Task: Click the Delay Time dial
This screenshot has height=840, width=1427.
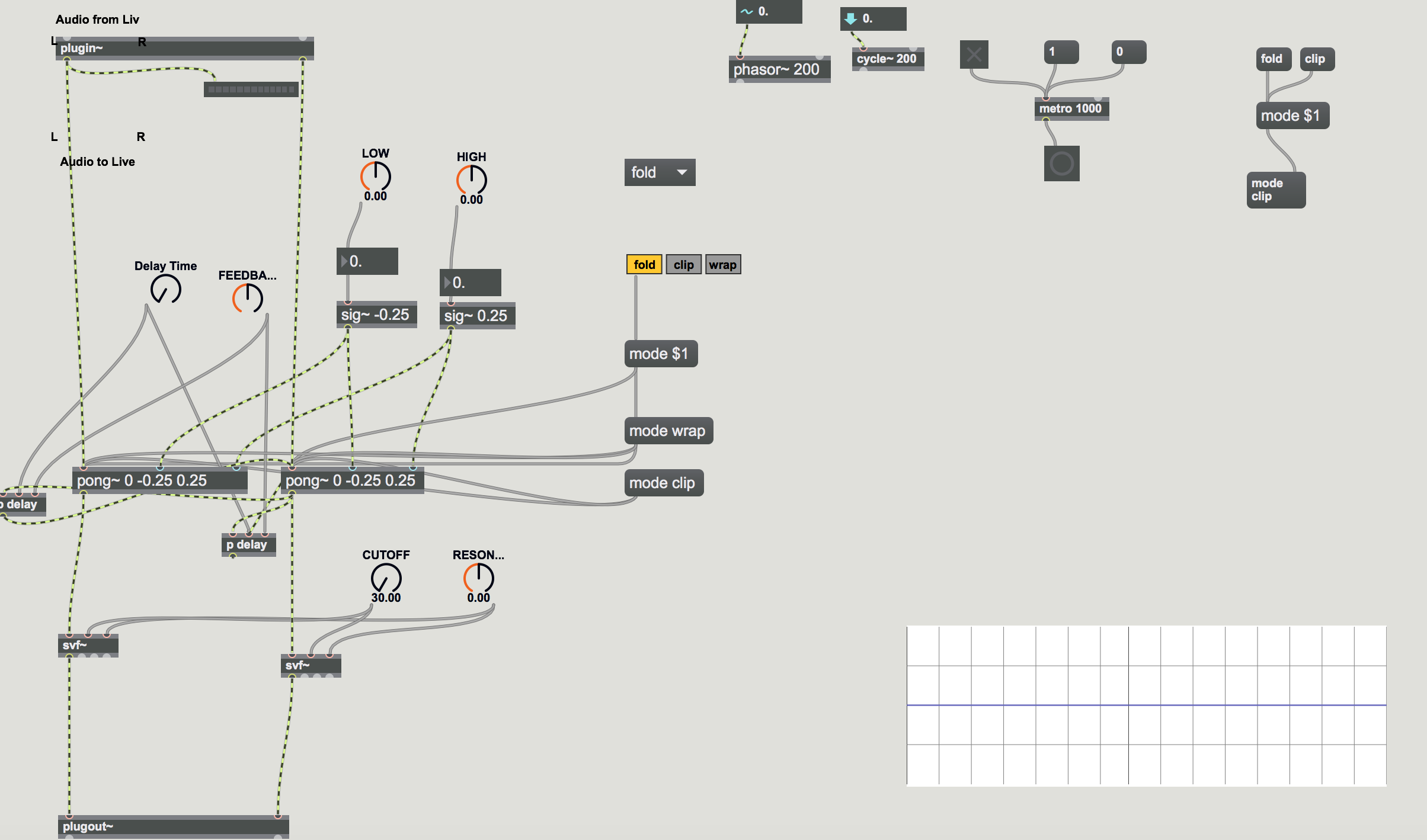Action: point(165,290)
